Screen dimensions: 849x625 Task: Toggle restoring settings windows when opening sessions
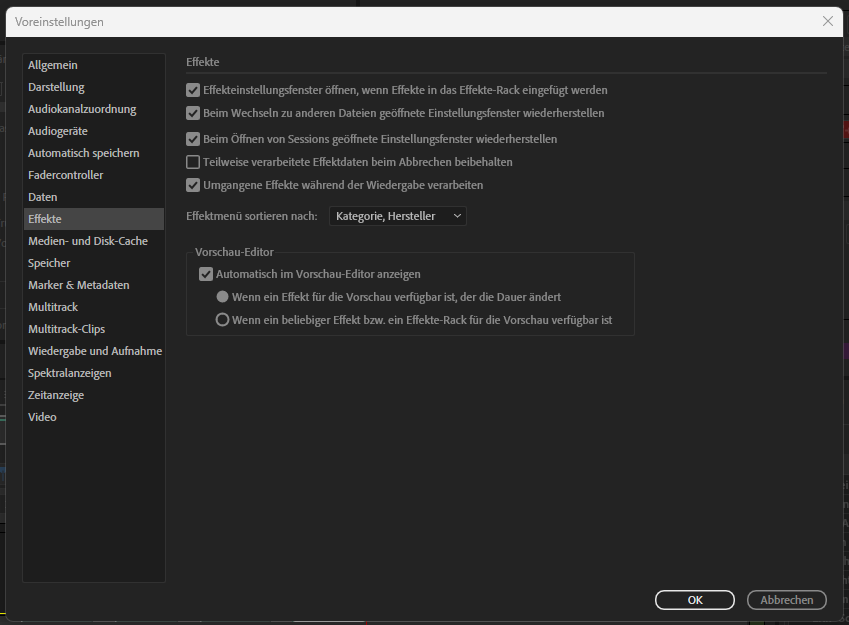[191, 138]
